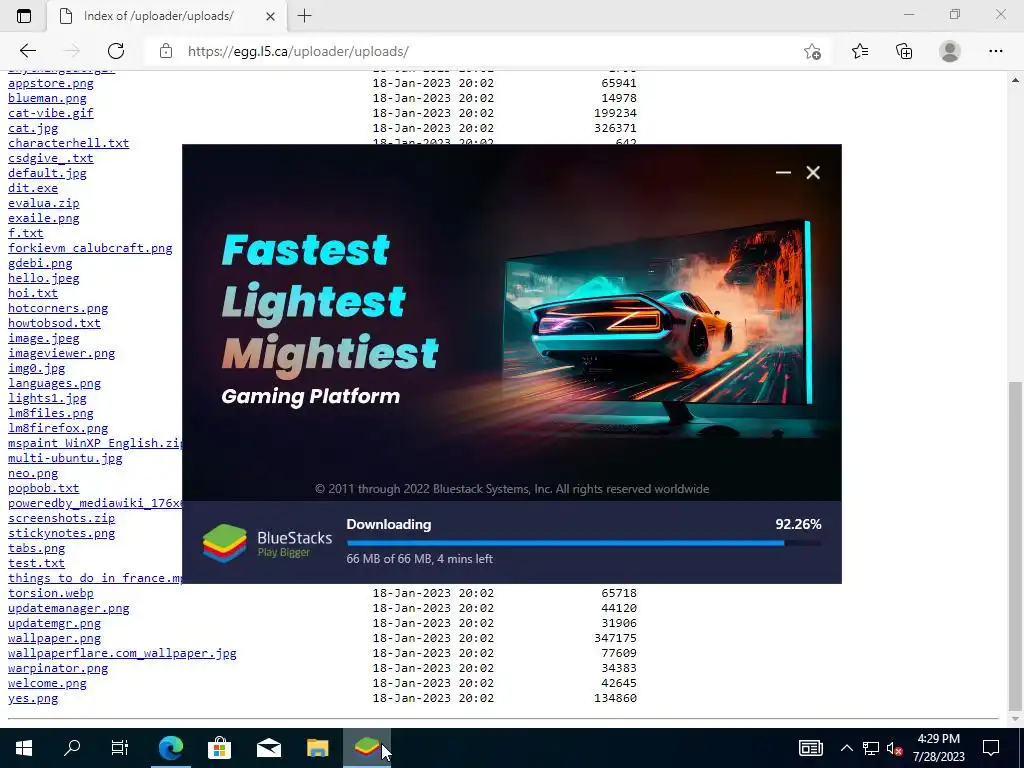Open File Explorer from taskbar

pyautogui.click(x=317, y=748)
